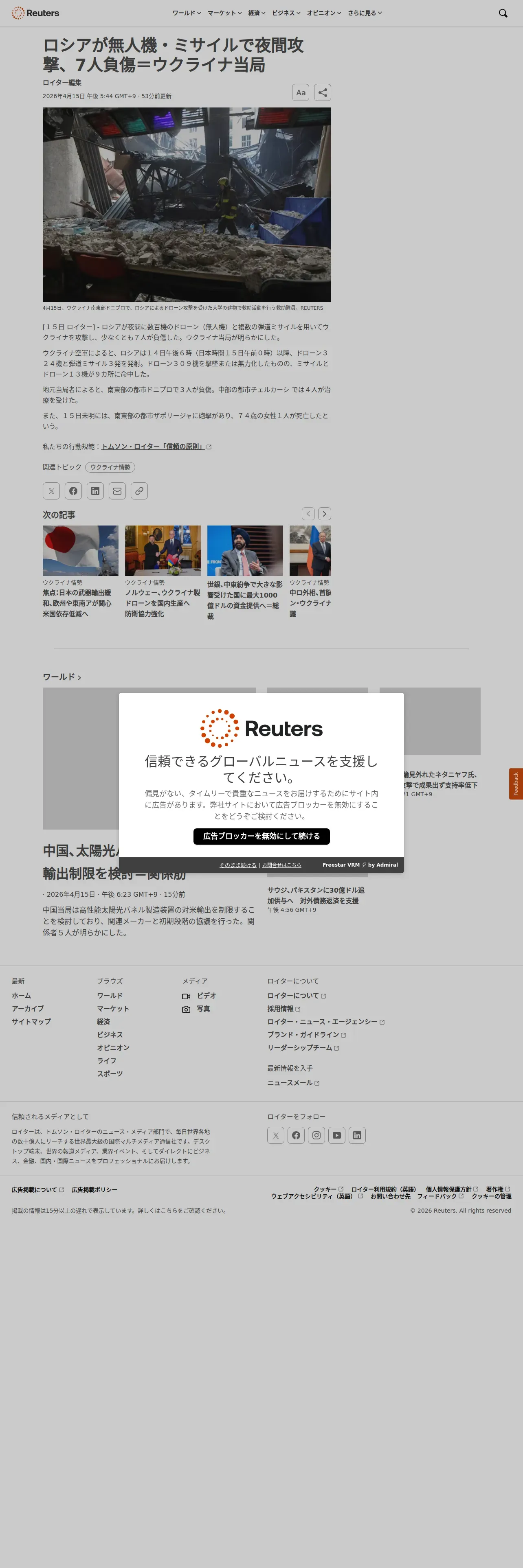Open クッキーの管理 link
The image size is (523, 1568).
tap(491, 1196)
